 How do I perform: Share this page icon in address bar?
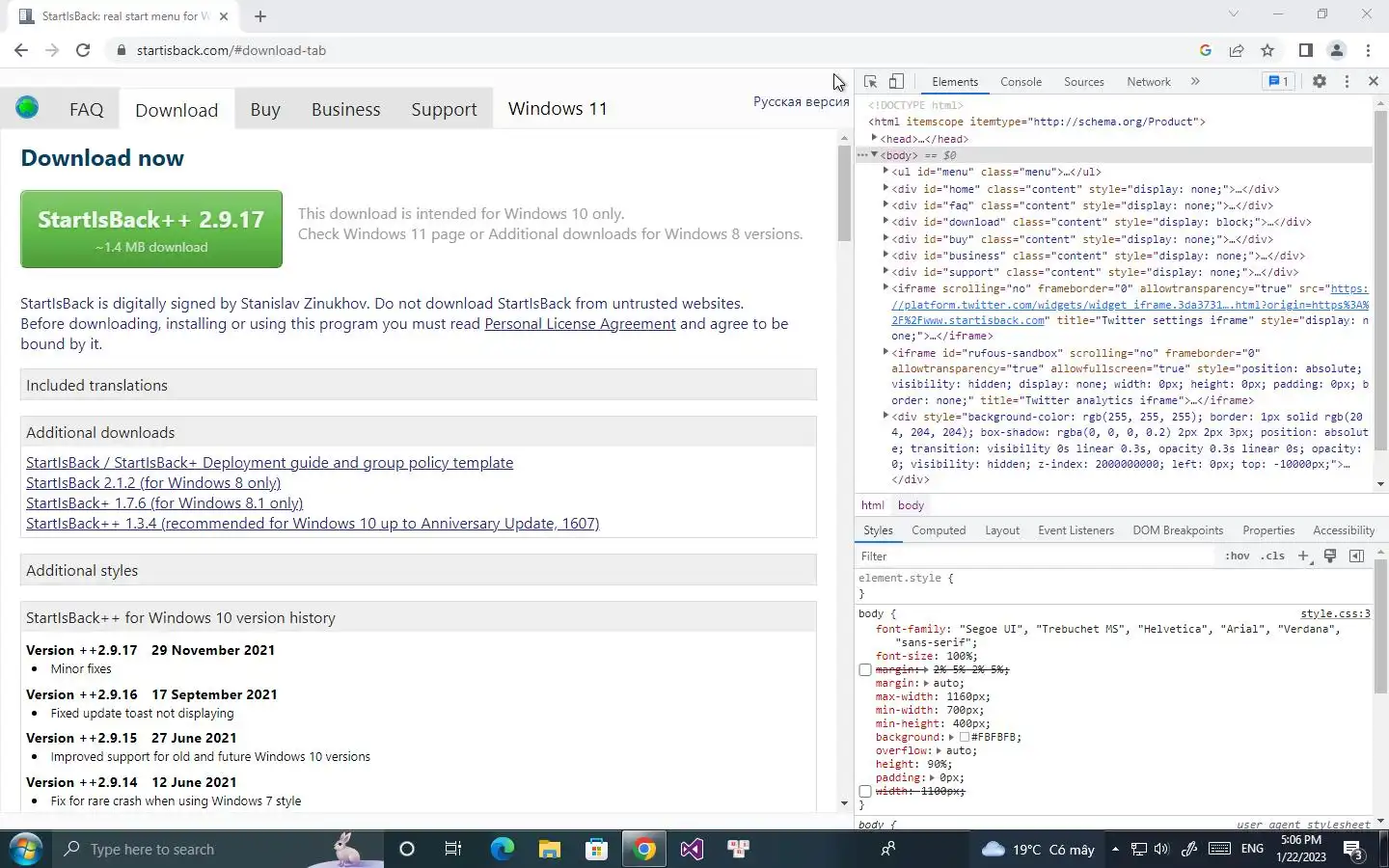1236,50
